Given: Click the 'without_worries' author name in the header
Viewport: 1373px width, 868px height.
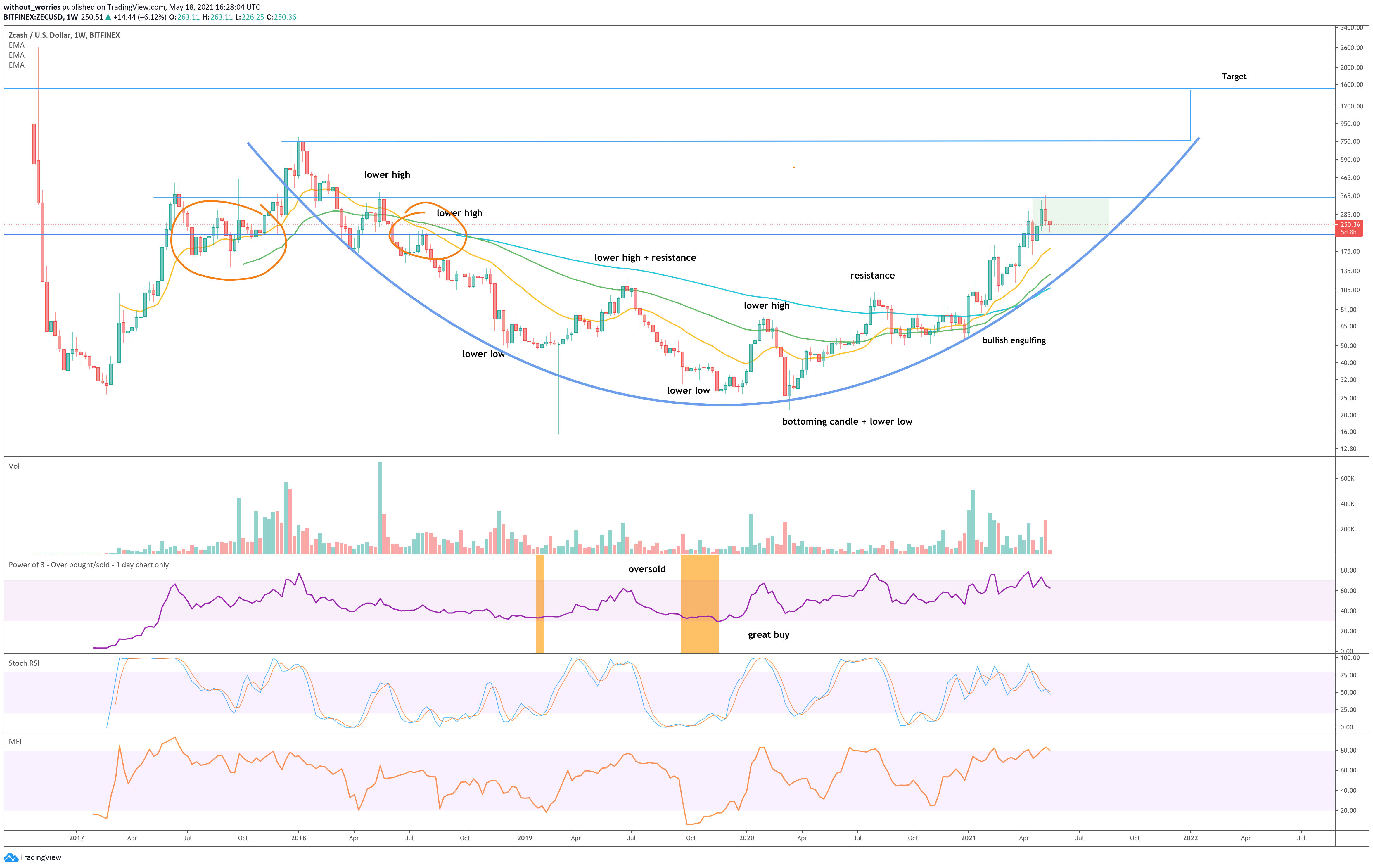Looking at the screenshot, I should [x=32, y=7].
